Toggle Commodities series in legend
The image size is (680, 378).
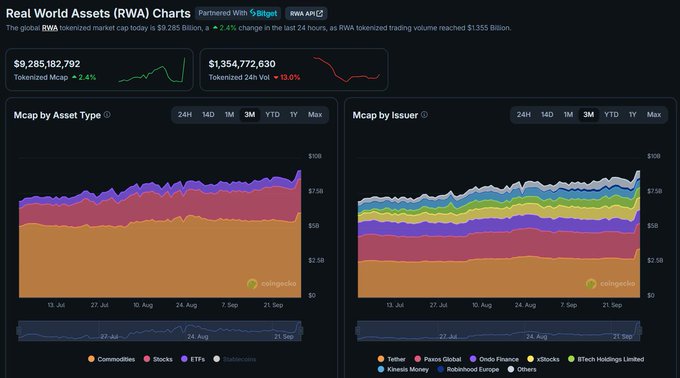(111, 359)
